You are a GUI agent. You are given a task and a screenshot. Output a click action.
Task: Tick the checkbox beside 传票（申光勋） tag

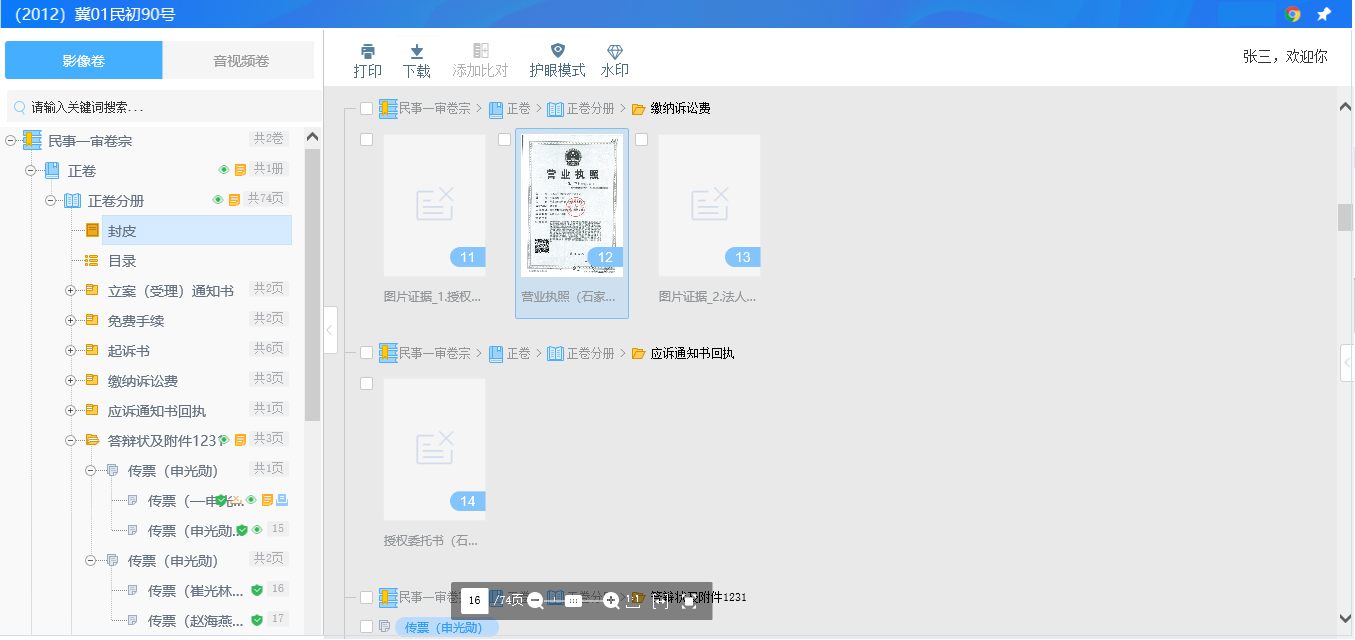367,627
